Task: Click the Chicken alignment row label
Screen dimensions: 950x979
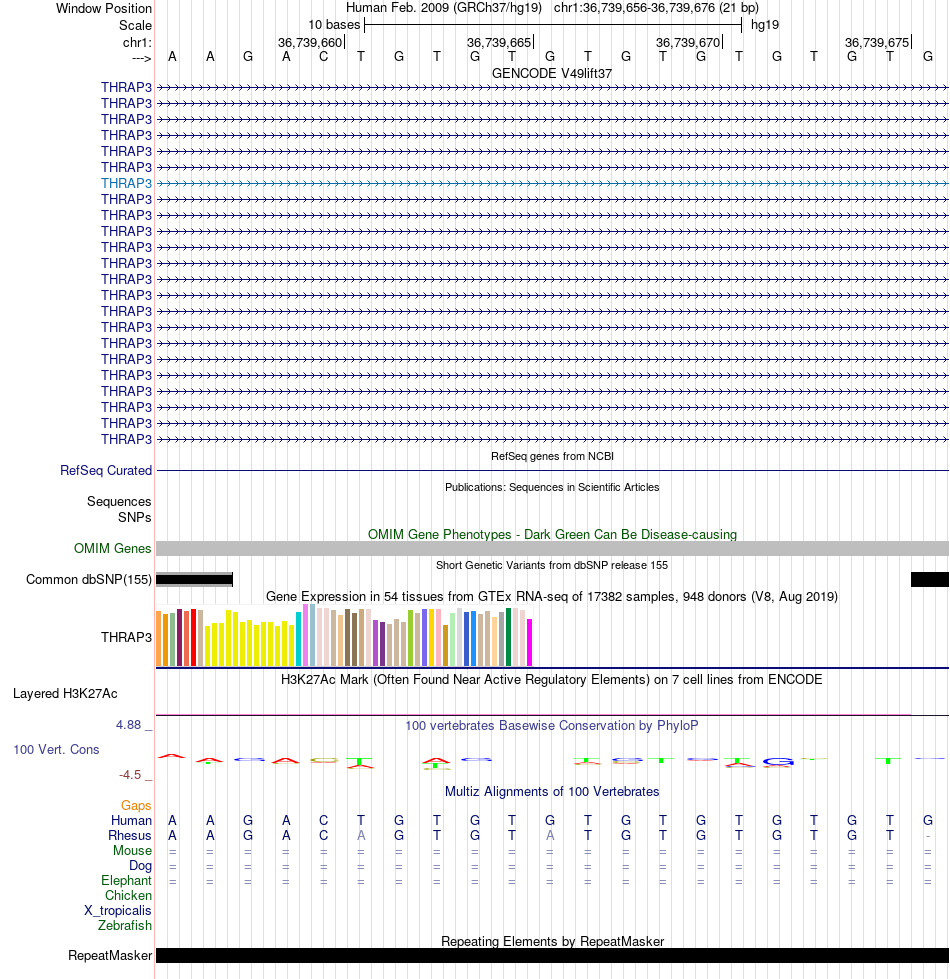Action: (x=129, y=895)
